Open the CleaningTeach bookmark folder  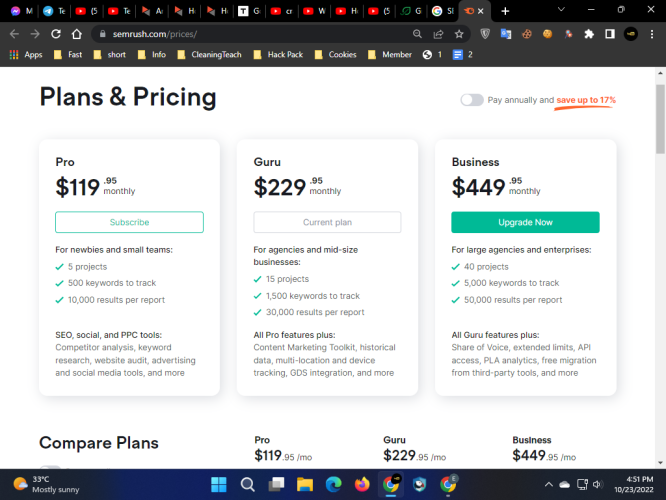209,54
